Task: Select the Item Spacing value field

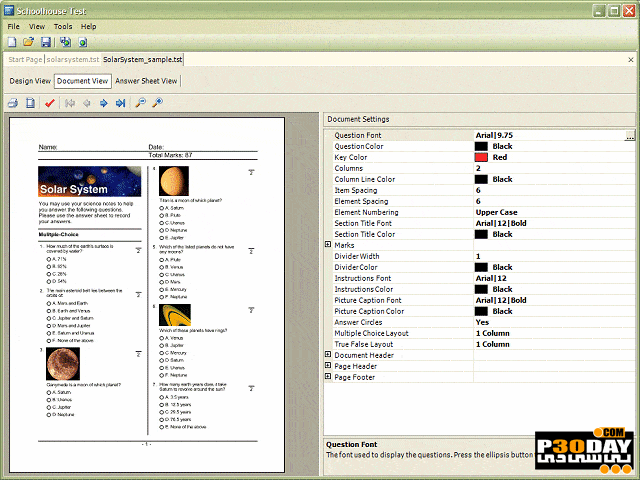Action: (554, 190)
